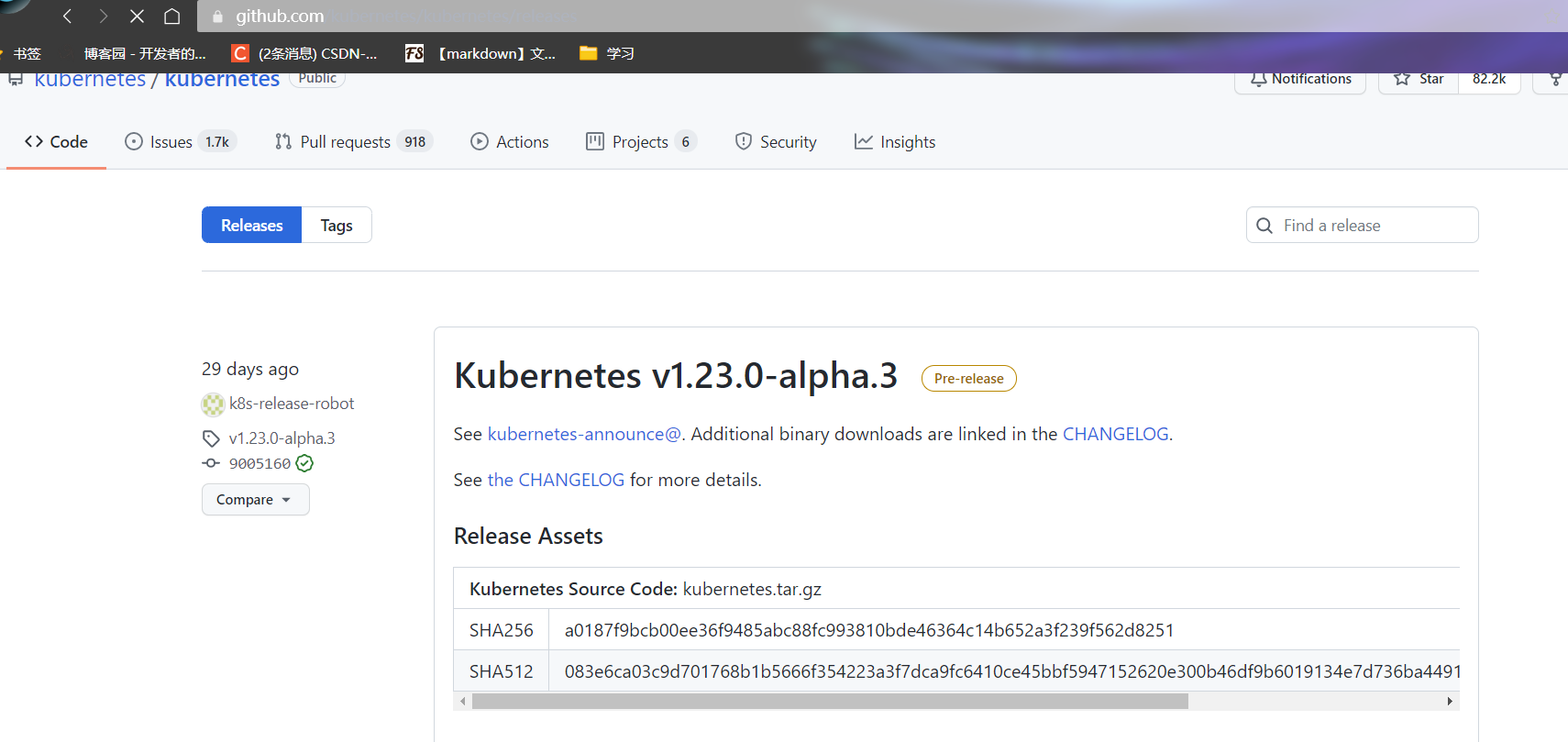Click the Code tab icon
This screenshot has height=742, width=1568.
pyautogui.click(x=34, y=141)
